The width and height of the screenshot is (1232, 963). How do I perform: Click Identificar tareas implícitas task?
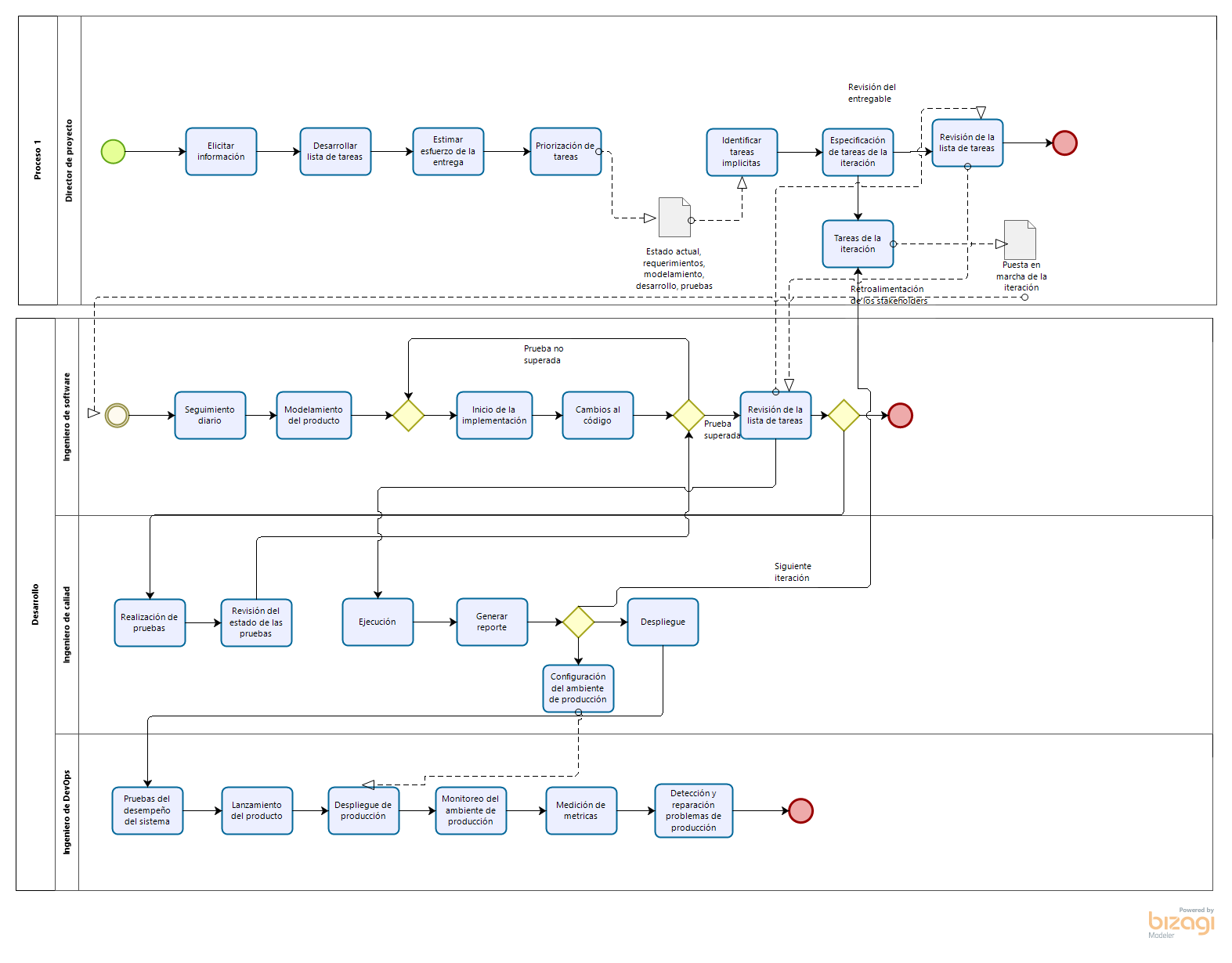pyautogui.click(x=742, y=152)
